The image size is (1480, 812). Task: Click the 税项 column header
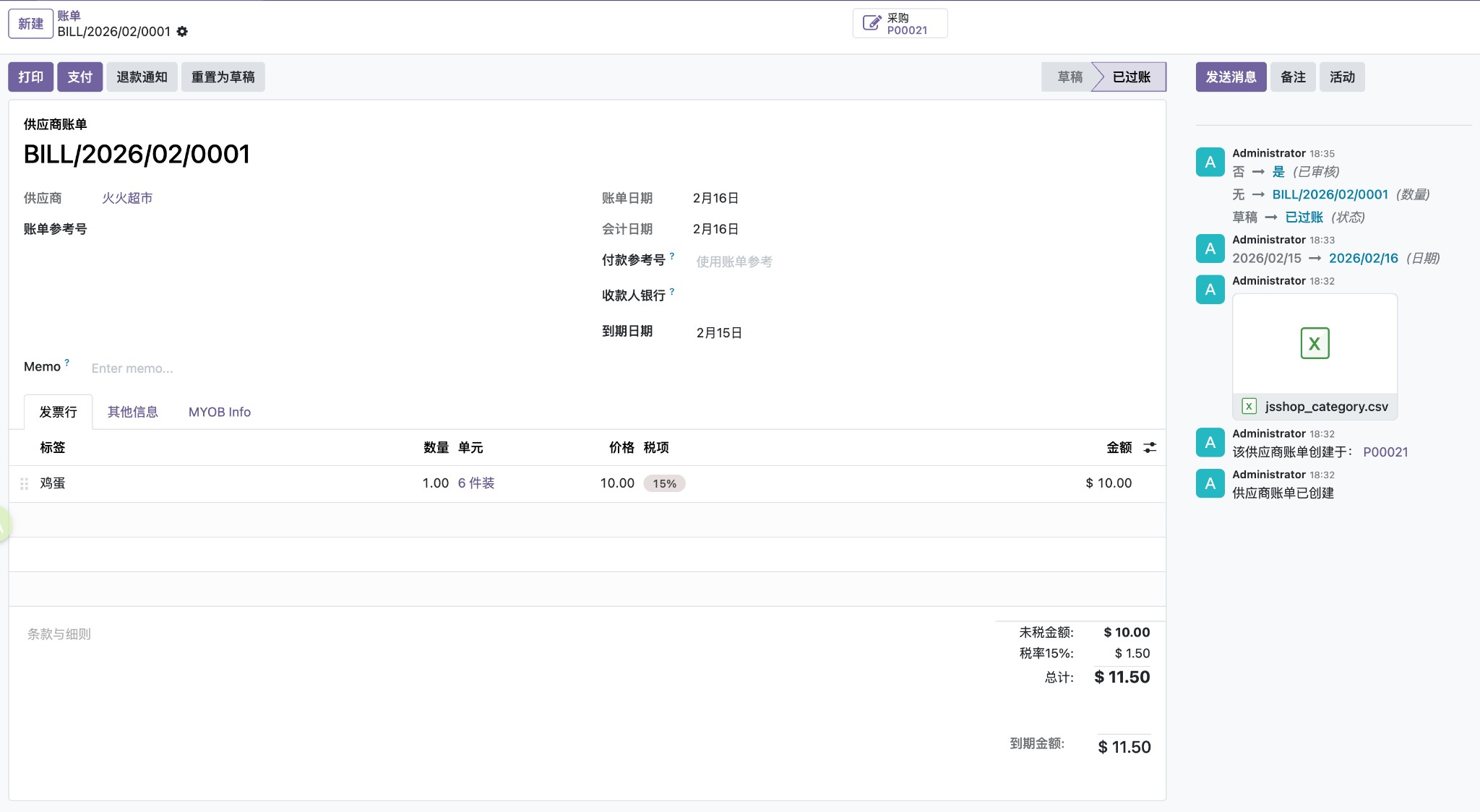point(656,448)
